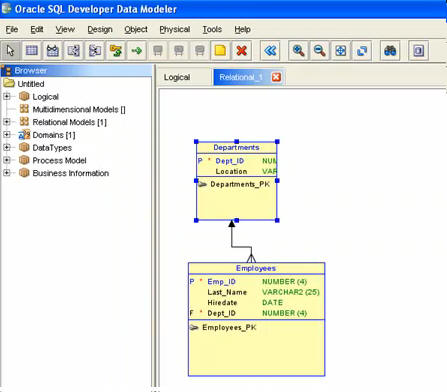This screenshot has height=392, width=447.
Task: Click the Departments table title
Action: point(236,147)
